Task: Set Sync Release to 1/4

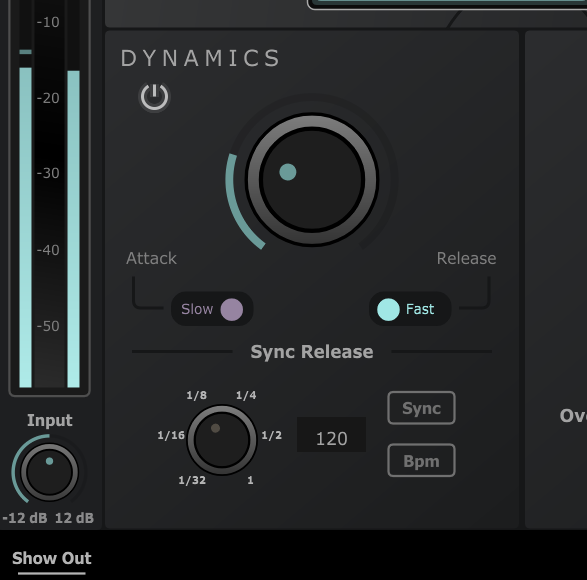Action: tap(246, 395)
